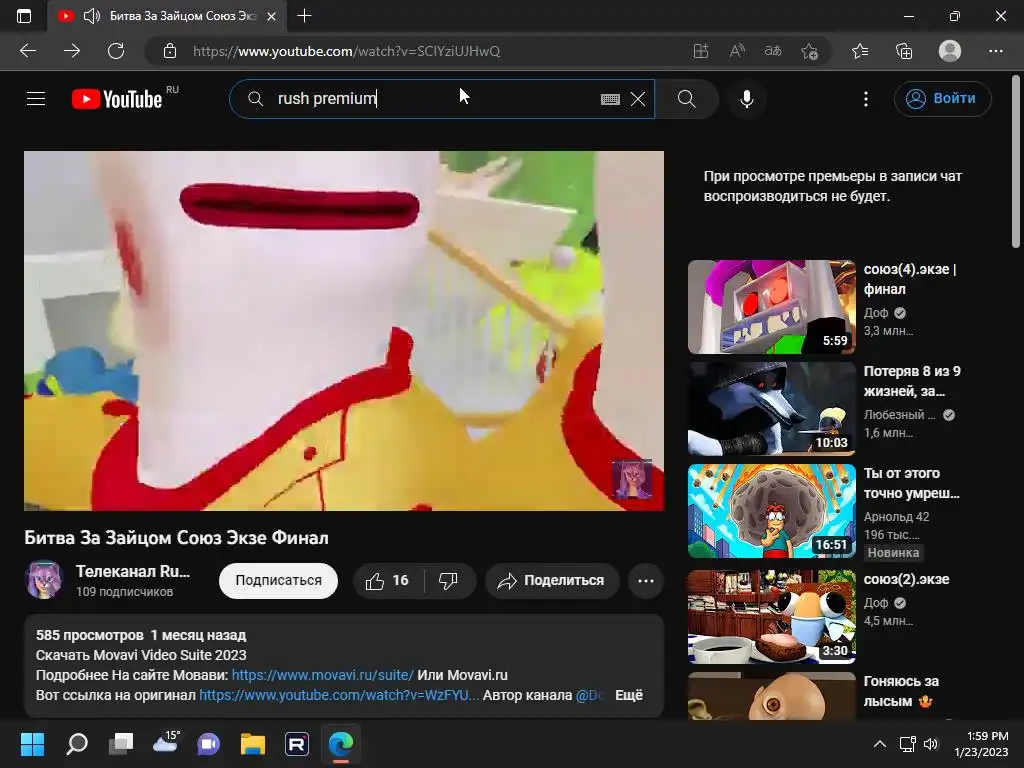Image resolution: width=1024 pixels, height=768 pixels.
Task: Open the apps icon in address bar
Action: tap(701, 51)
